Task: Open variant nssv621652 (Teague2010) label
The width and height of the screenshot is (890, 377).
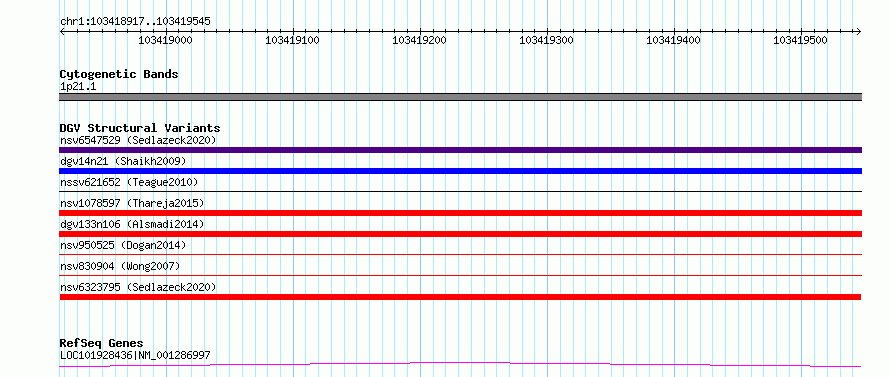Action: tap(129, 182)
